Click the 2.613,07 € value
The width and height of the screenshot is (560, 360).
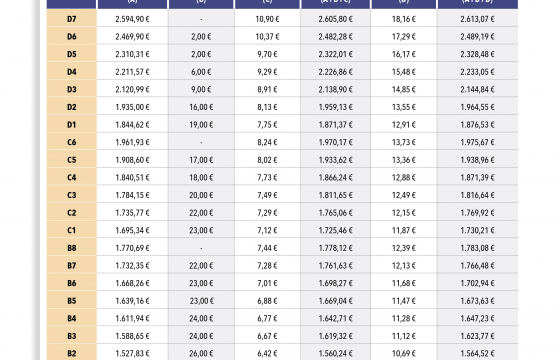click(477, 19)
